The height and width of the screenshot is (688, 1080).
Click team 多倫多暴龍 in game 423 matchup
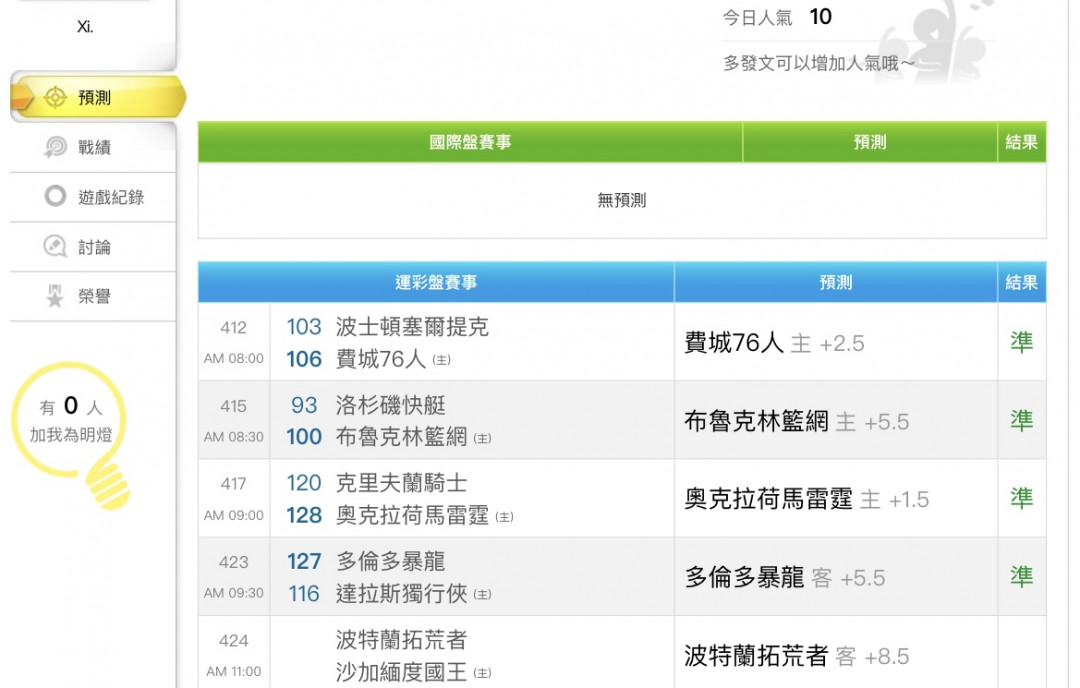coord(391,561)
